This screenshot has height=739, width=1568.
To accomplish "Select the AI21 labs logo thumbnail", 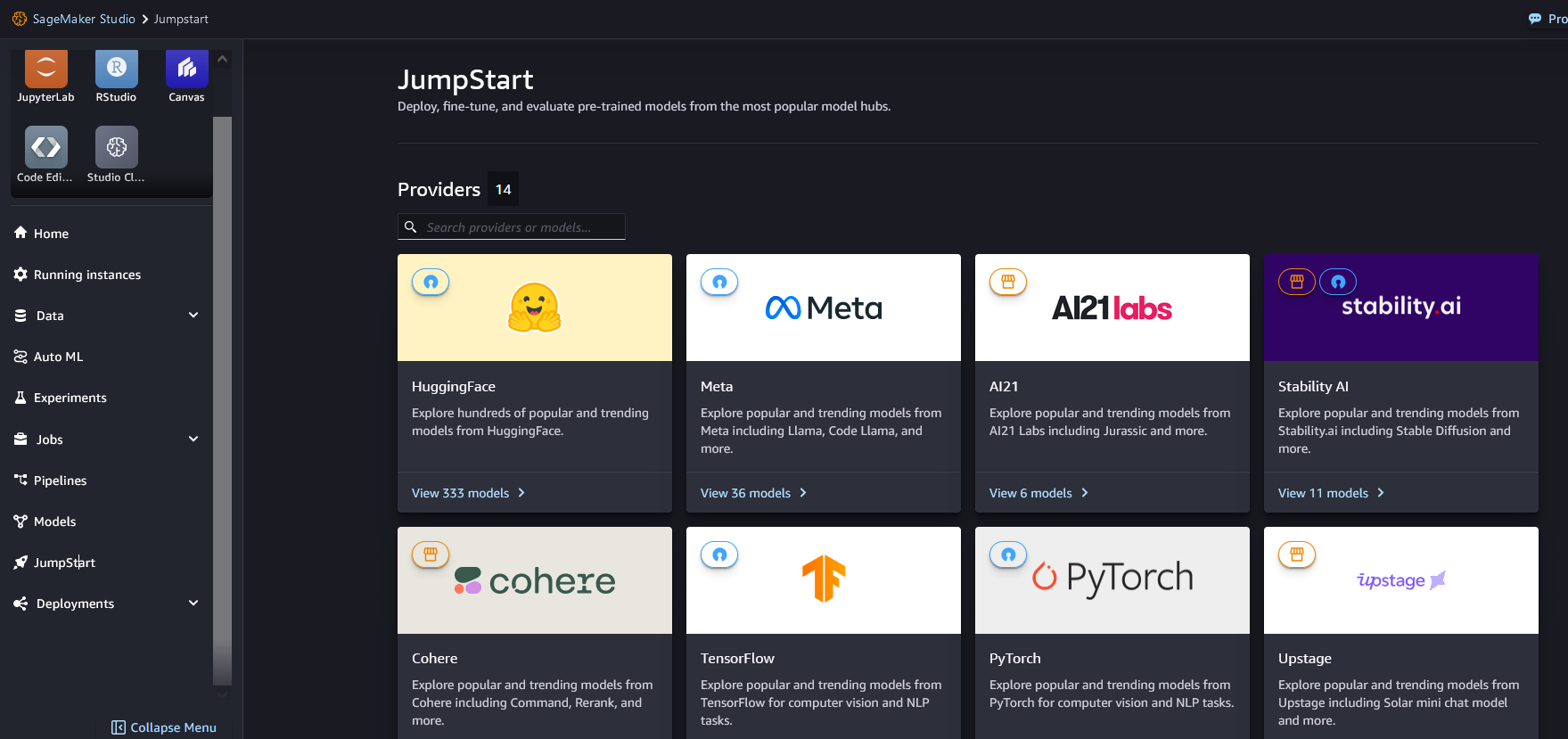I will pyautogui.click(x=1112, y=308).
